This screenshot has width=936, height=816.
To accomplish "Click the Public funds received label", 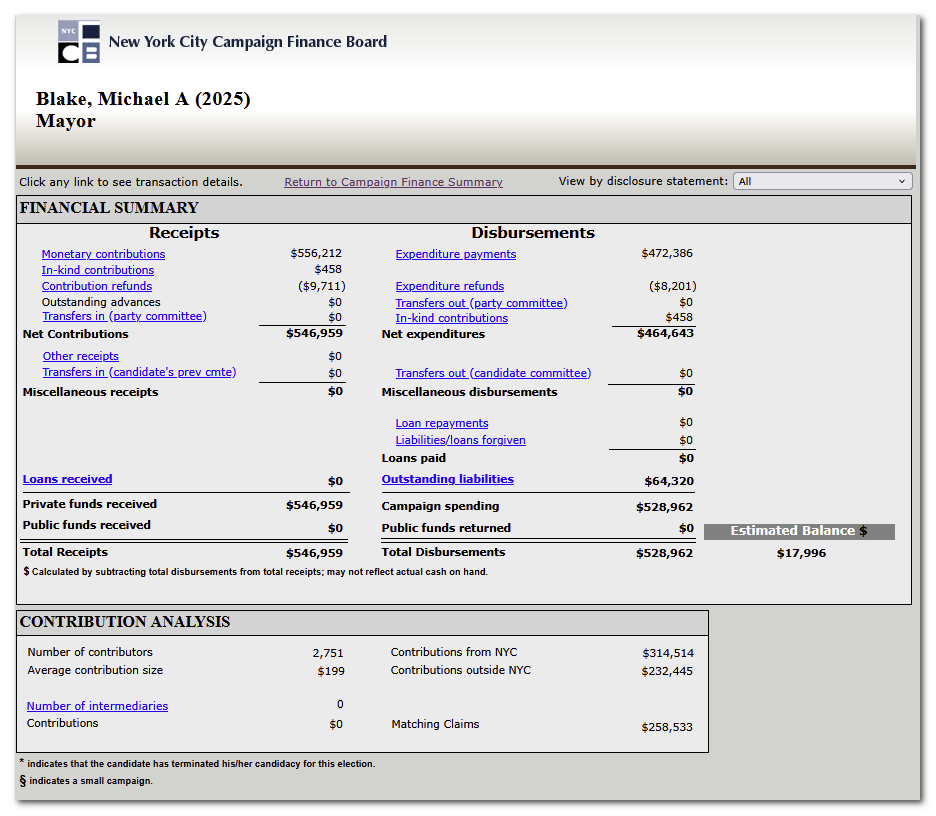I will (87, 525).
